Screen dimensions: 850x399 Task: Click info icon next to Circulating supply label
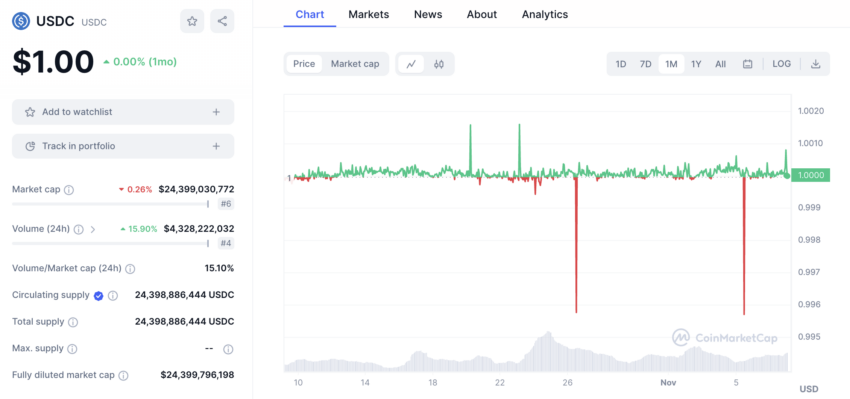coord(112,295)
